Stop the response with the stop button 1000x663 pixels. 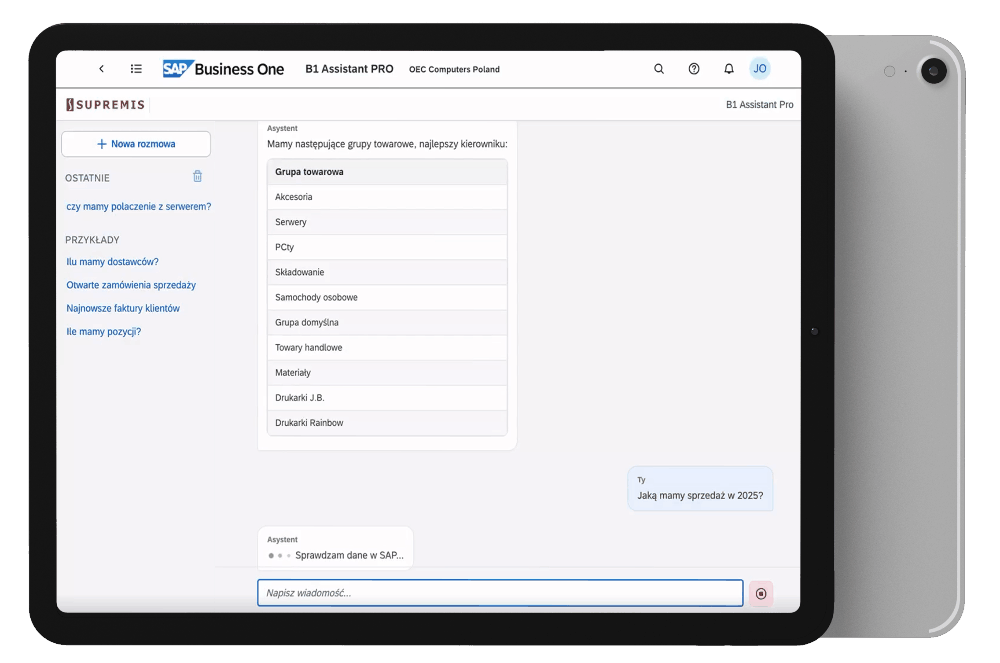click(761, 594)
